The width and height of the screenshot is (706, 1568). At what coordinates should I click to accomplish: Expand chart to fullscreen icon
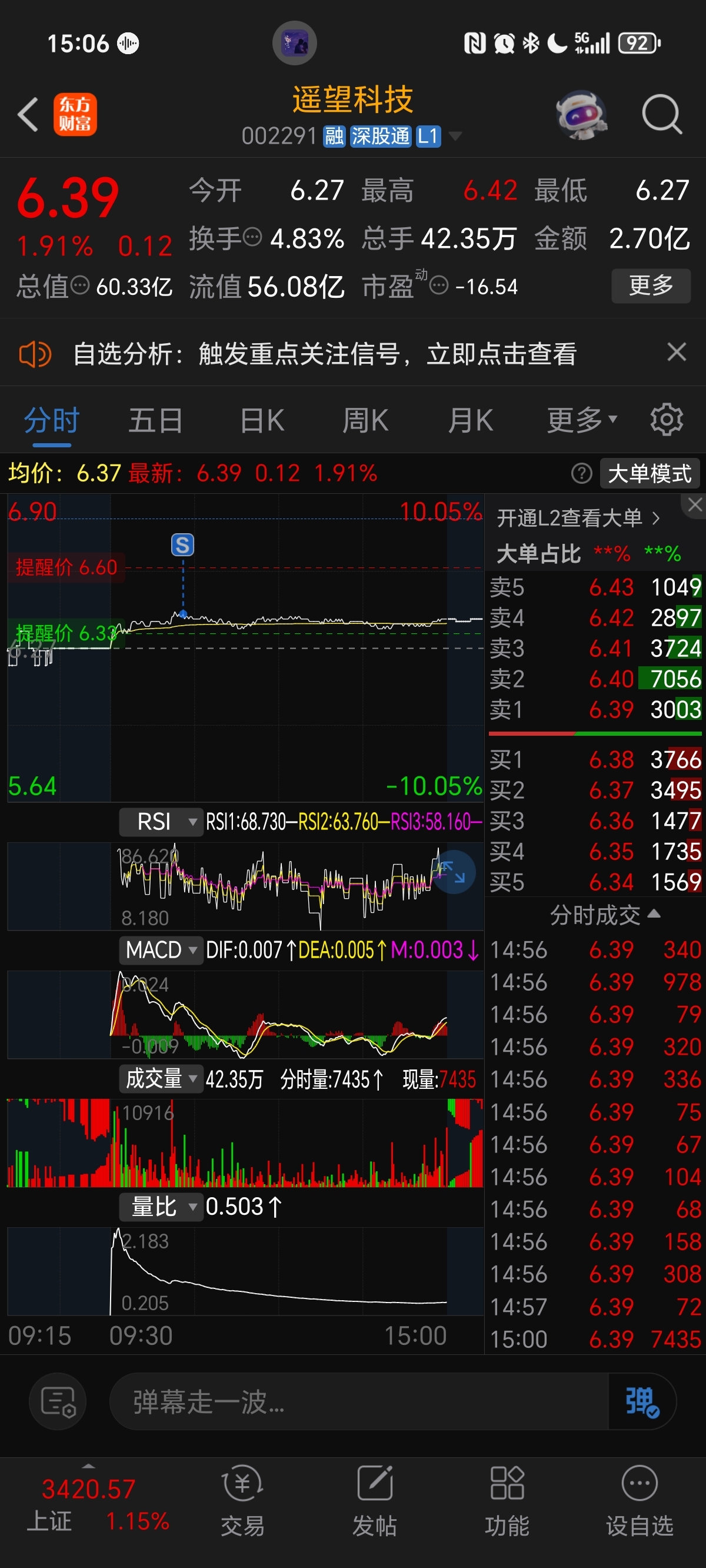(453, 872)
